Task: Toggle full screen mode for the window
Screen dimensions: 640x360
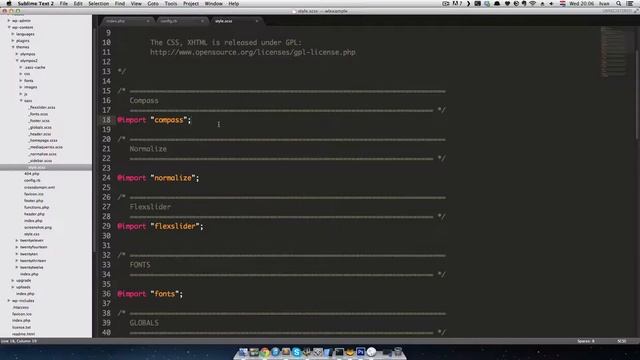Action: tap(636, 11)
